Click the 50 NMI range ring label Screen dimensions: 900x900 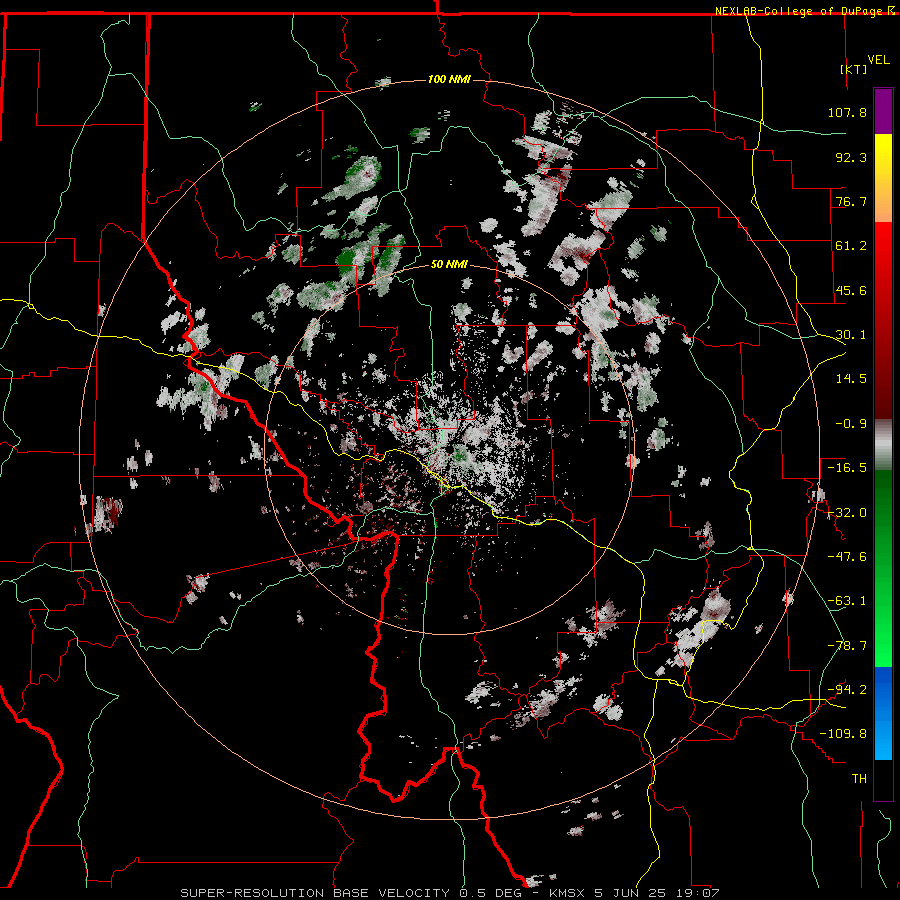tap(449, 265)
